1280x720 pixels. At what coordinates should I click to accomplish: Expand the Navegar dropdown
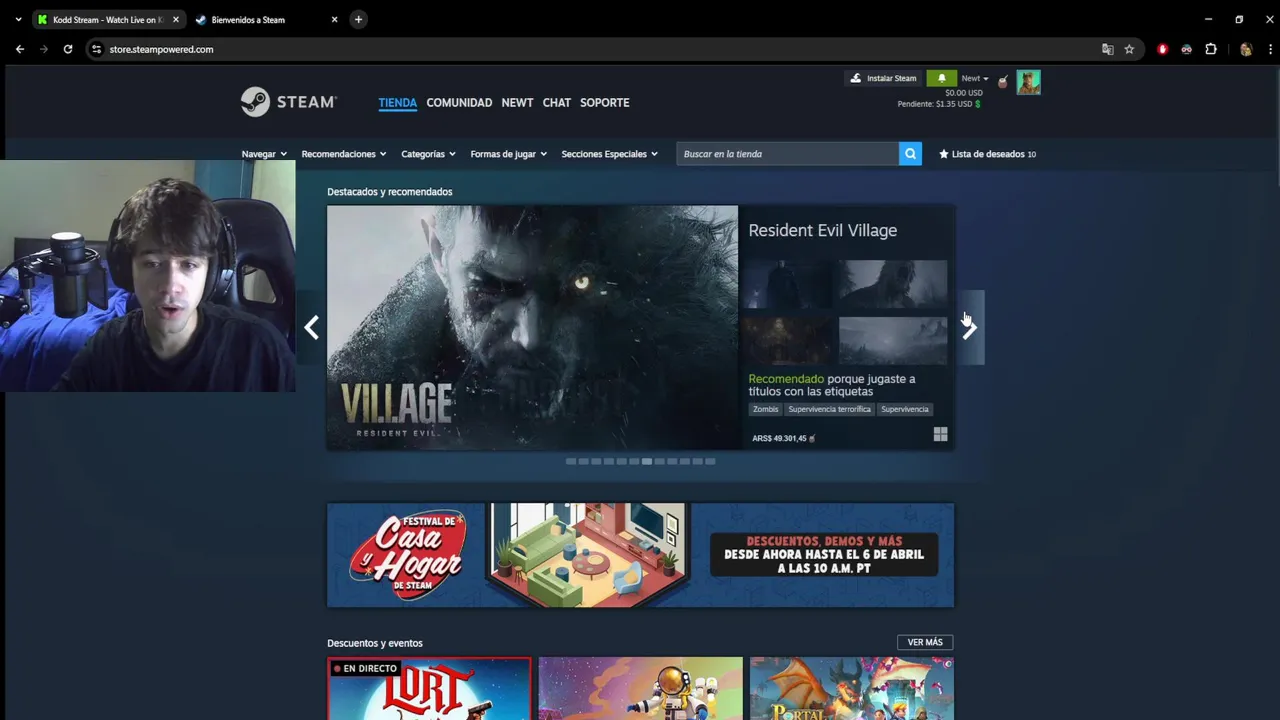click(x=264, y=154)
